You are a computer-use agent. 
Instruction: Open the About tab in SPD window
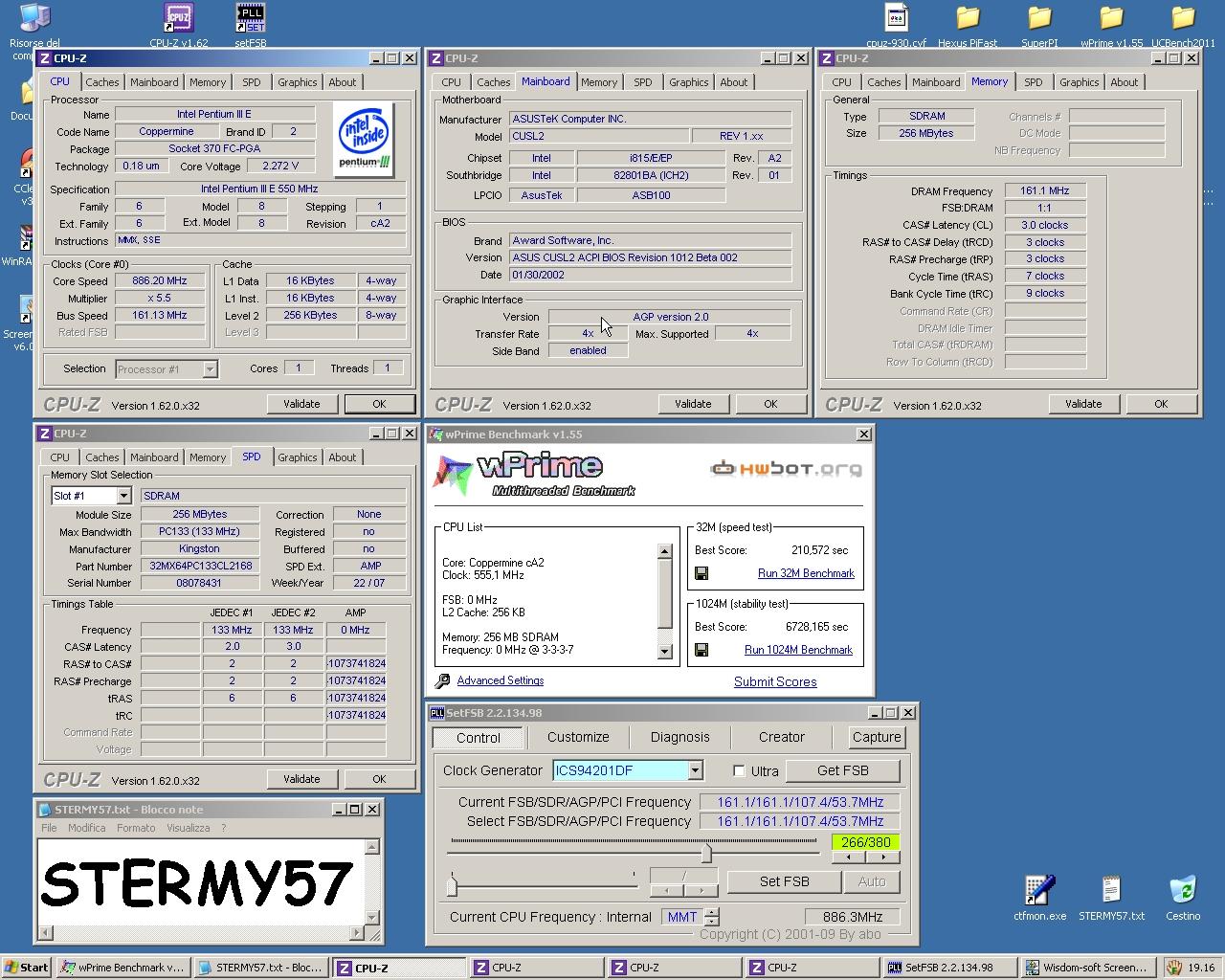[343, 457]
